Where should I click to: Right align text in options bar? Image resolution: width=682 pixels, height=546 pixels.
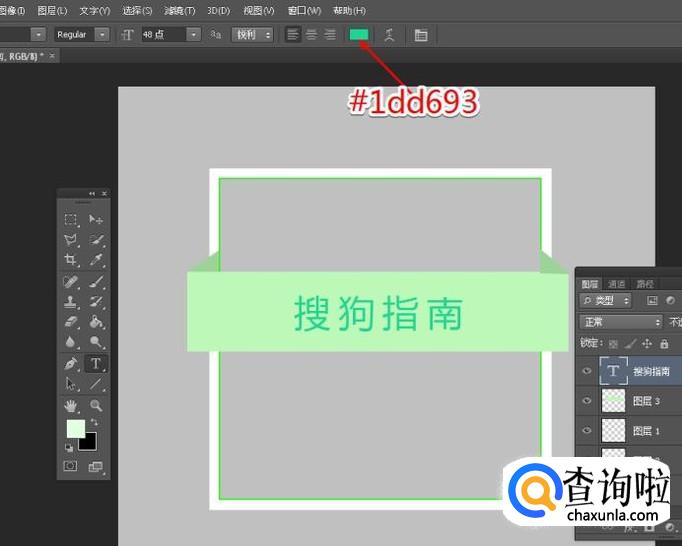330,34
